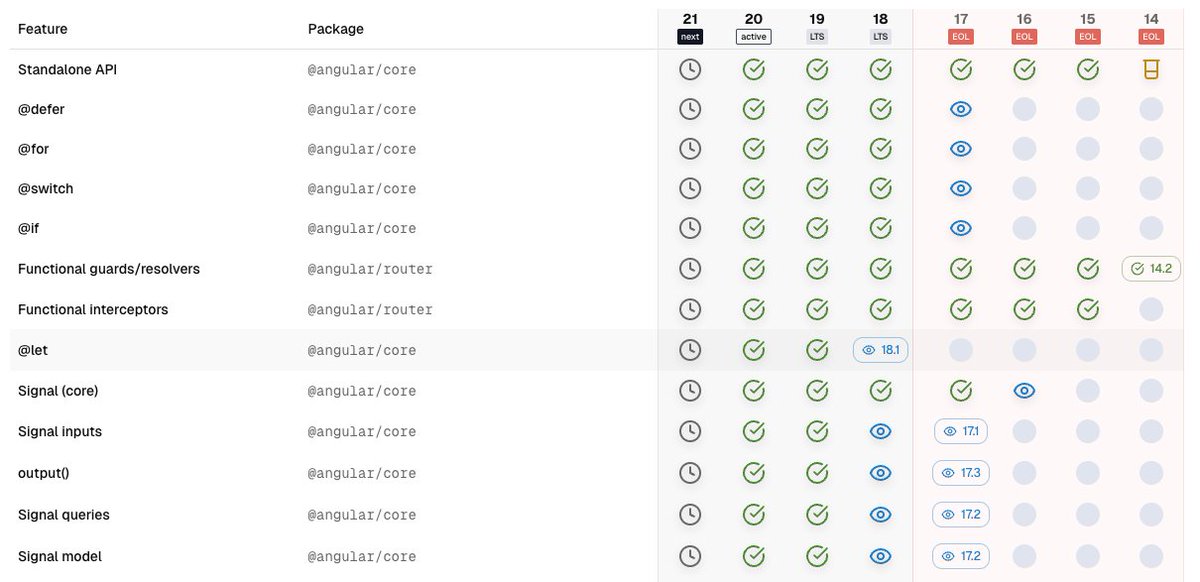Click the checkmark for Functional guards under version 16
This screenshot has width=1200, height=582.
pos(1024,268)
